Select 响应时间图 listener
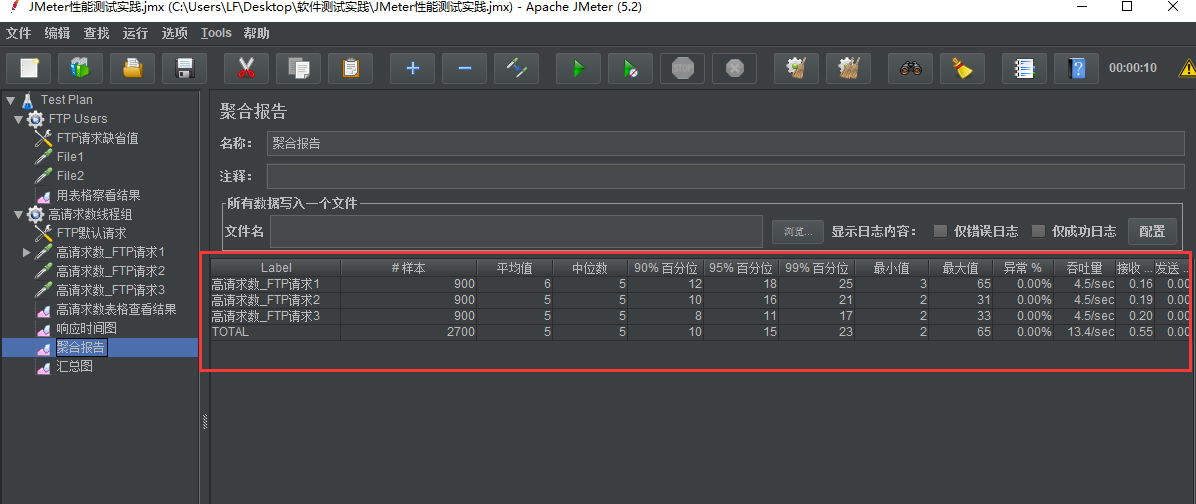1196x504 pixels. [x=86, y=328]
